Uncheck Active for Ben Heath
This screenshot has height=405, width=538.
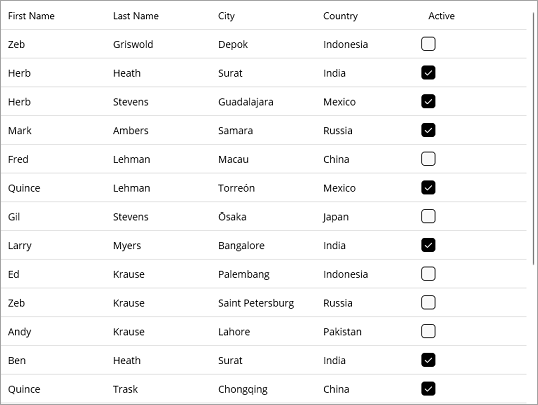pos(428,360)
